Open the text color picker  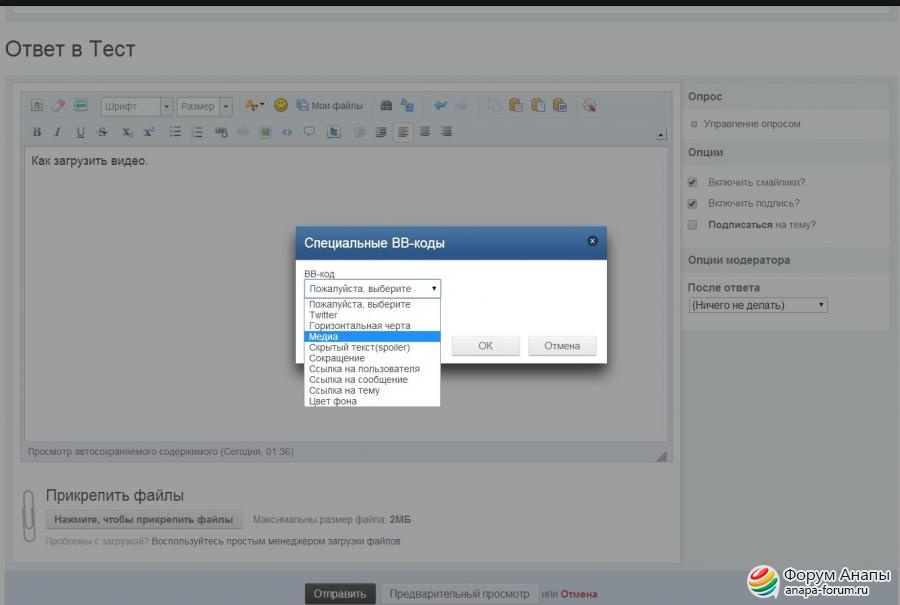coord(254,105)
